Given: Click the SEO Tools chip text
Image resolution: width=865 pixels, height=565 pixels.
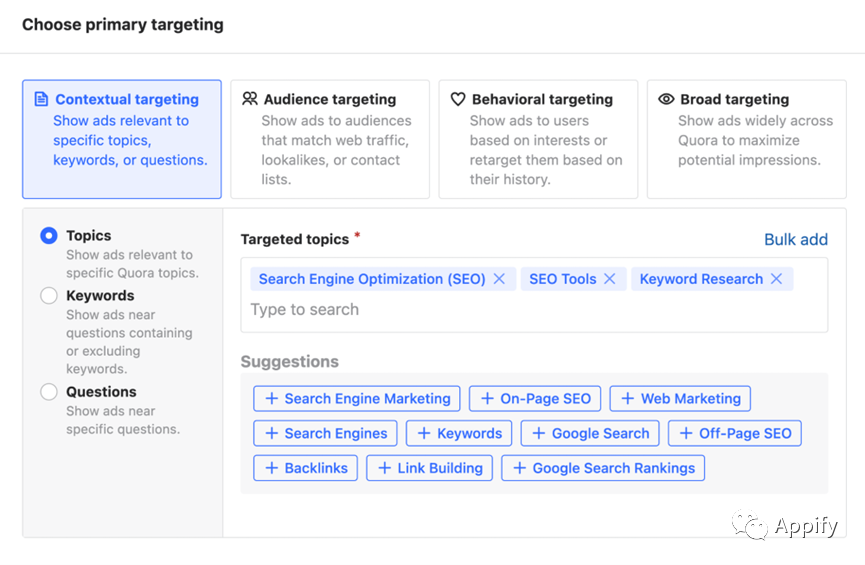Looking at the screenshot, I should click(563, 279).
